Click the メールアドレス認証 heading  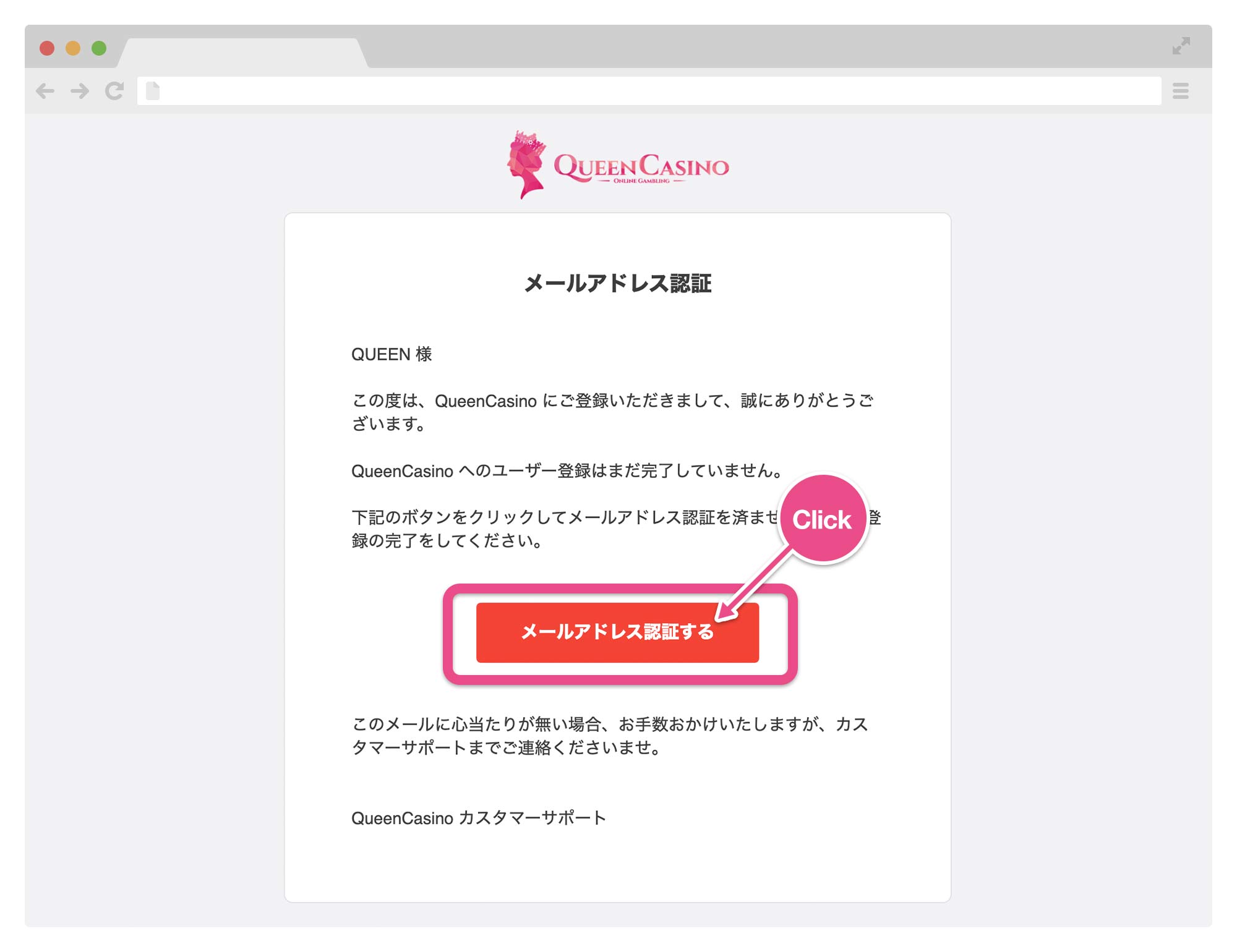tap(618, 284)
